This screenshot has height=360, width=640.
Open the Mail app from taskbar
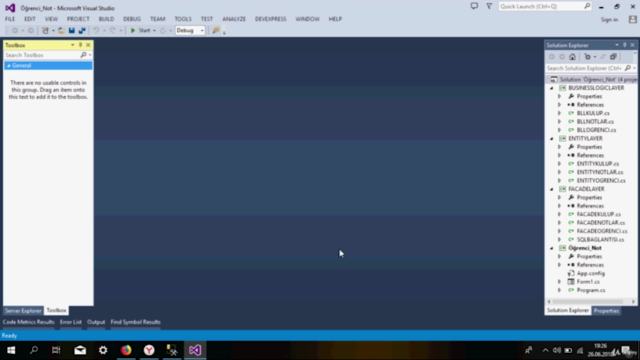click(x=80, y=350)
